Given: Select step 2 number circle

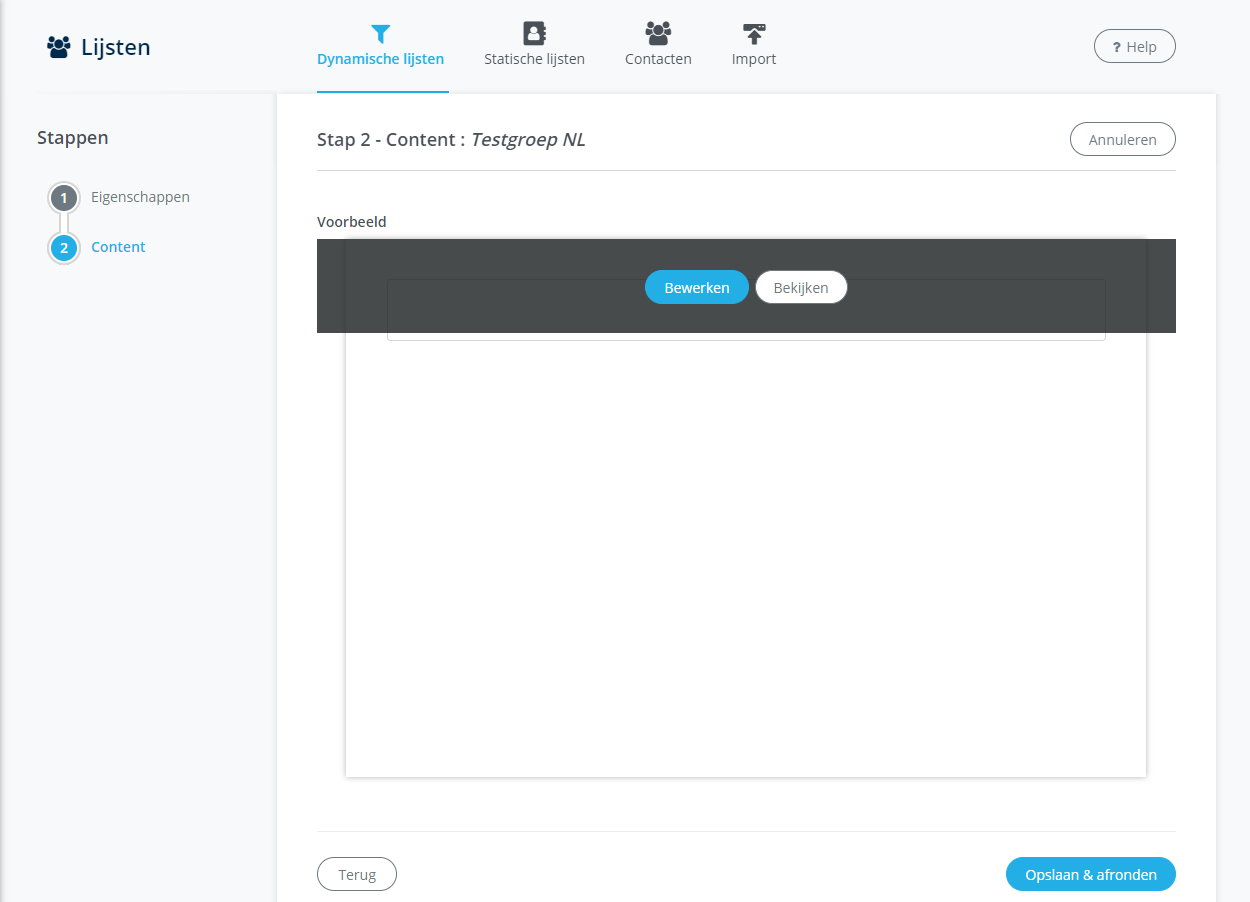Looking at the screenshot, I should coord(64,248).
